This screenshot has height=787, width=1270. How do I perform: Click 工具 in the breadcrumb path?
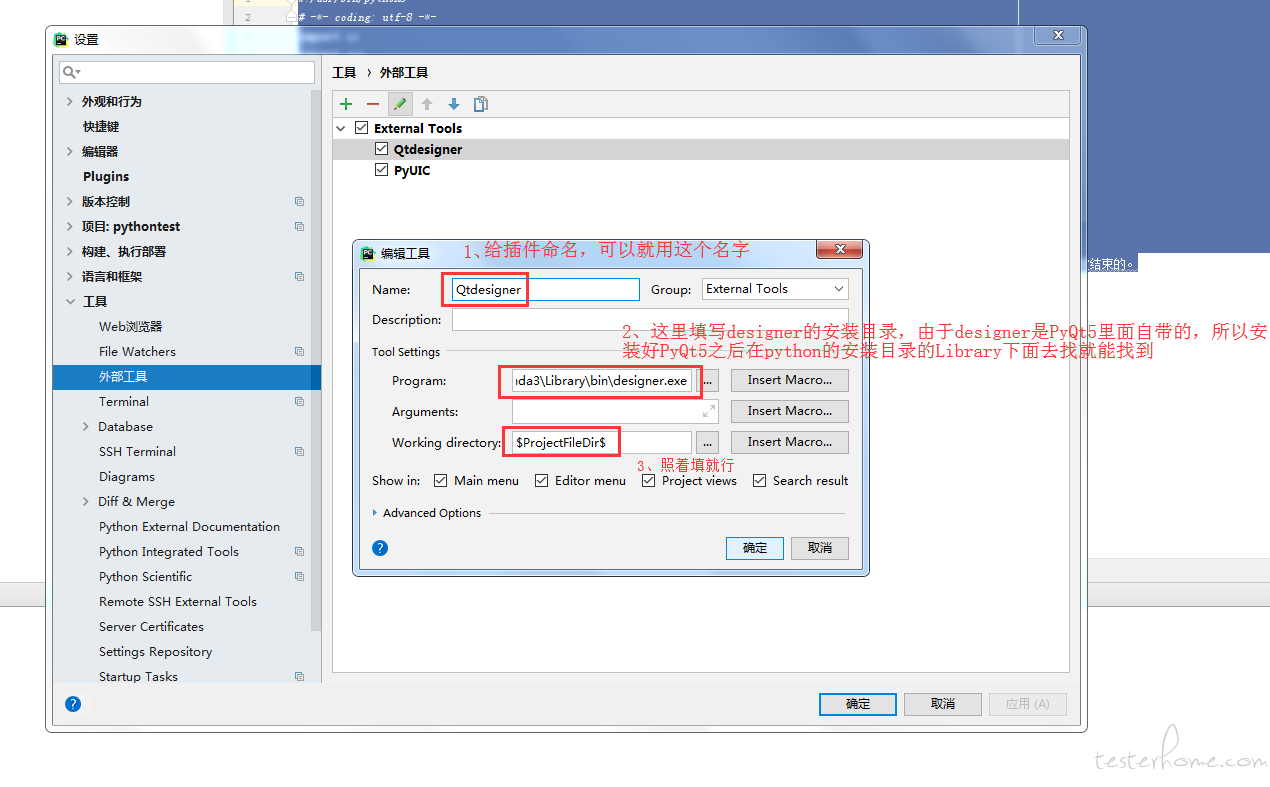coord(344,73)
